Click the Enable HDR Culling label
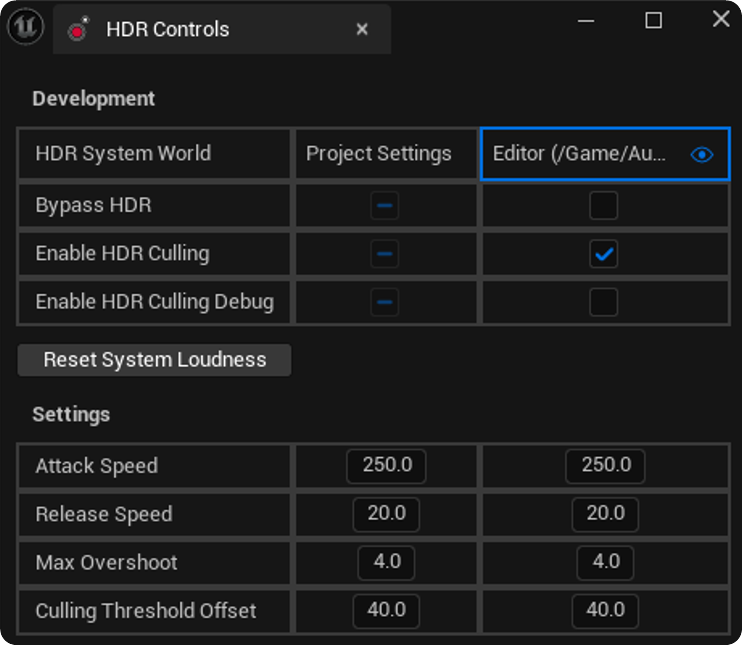 pos(122,254)
